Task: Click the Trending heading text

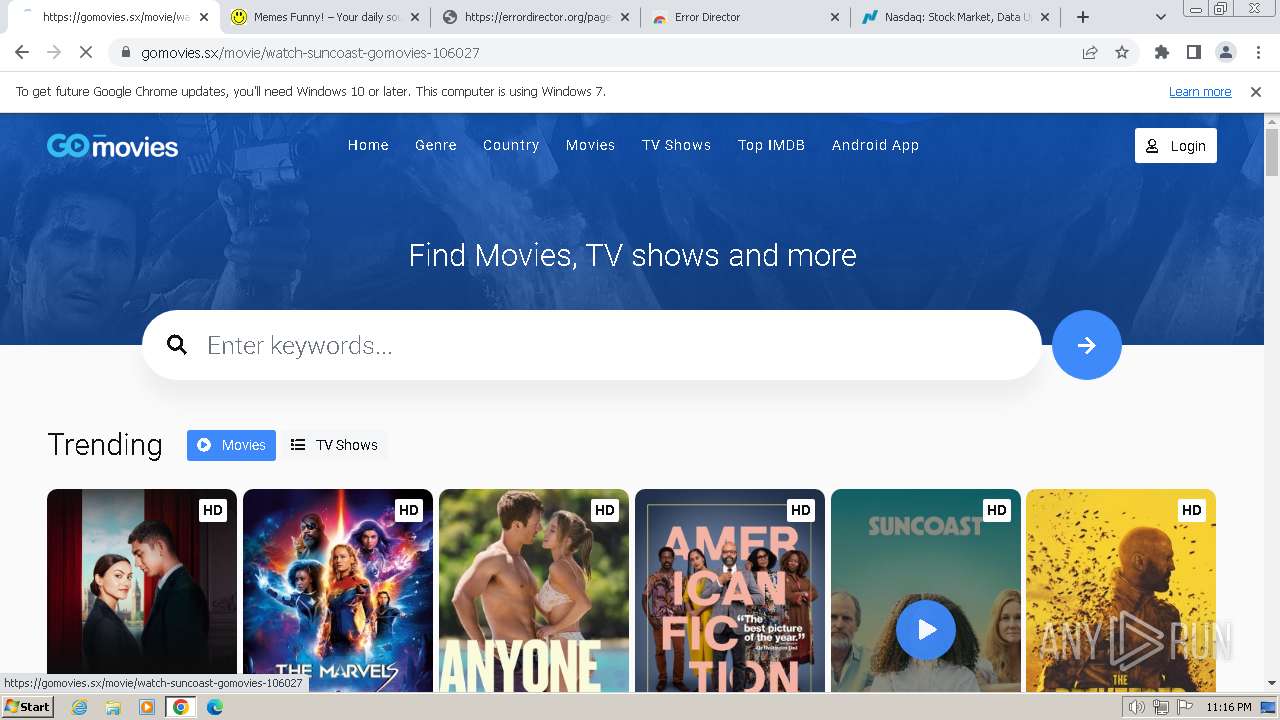Action: pos(105,445)
